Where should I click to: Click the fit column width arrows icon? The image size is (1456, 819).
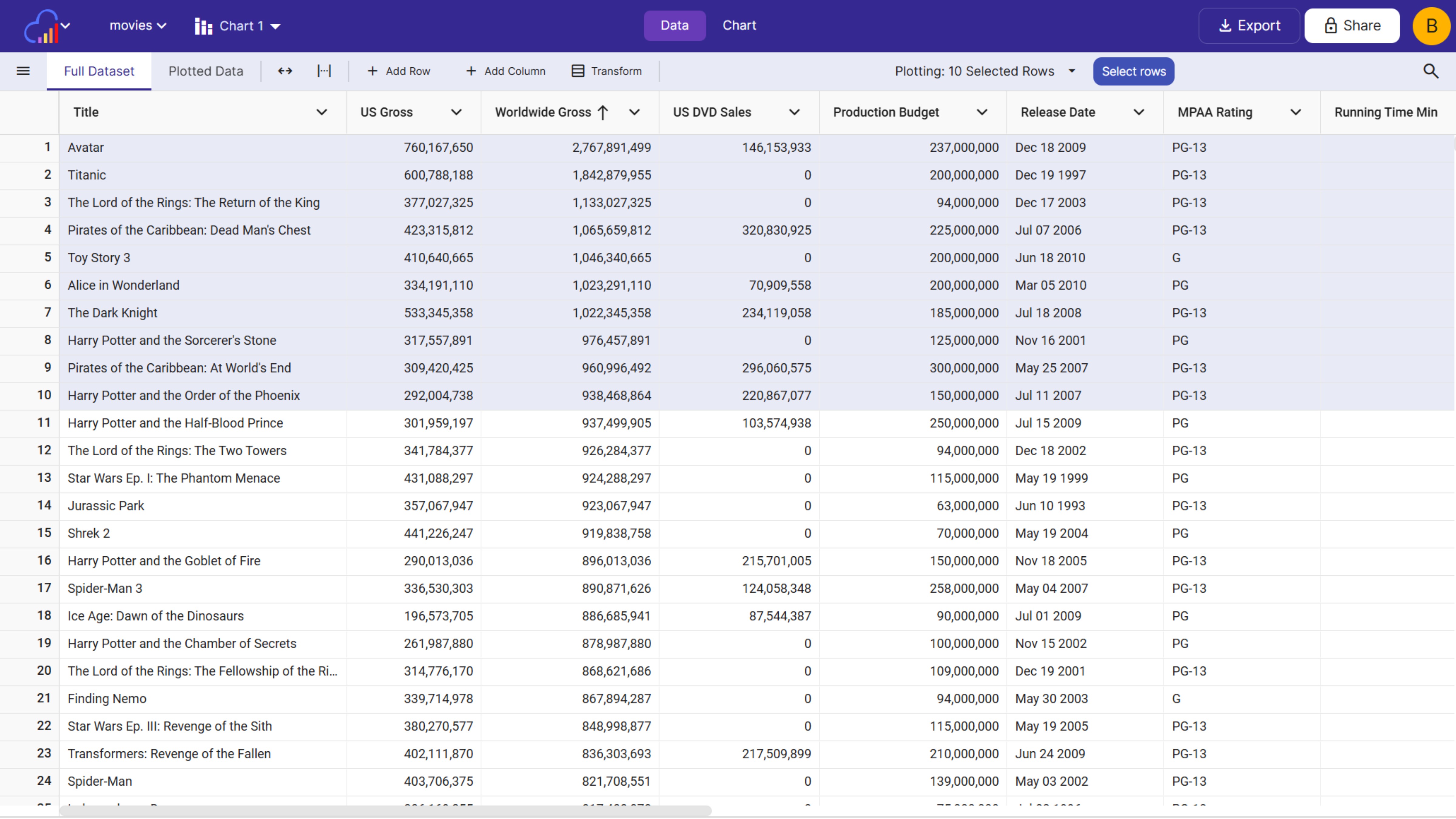285,71
